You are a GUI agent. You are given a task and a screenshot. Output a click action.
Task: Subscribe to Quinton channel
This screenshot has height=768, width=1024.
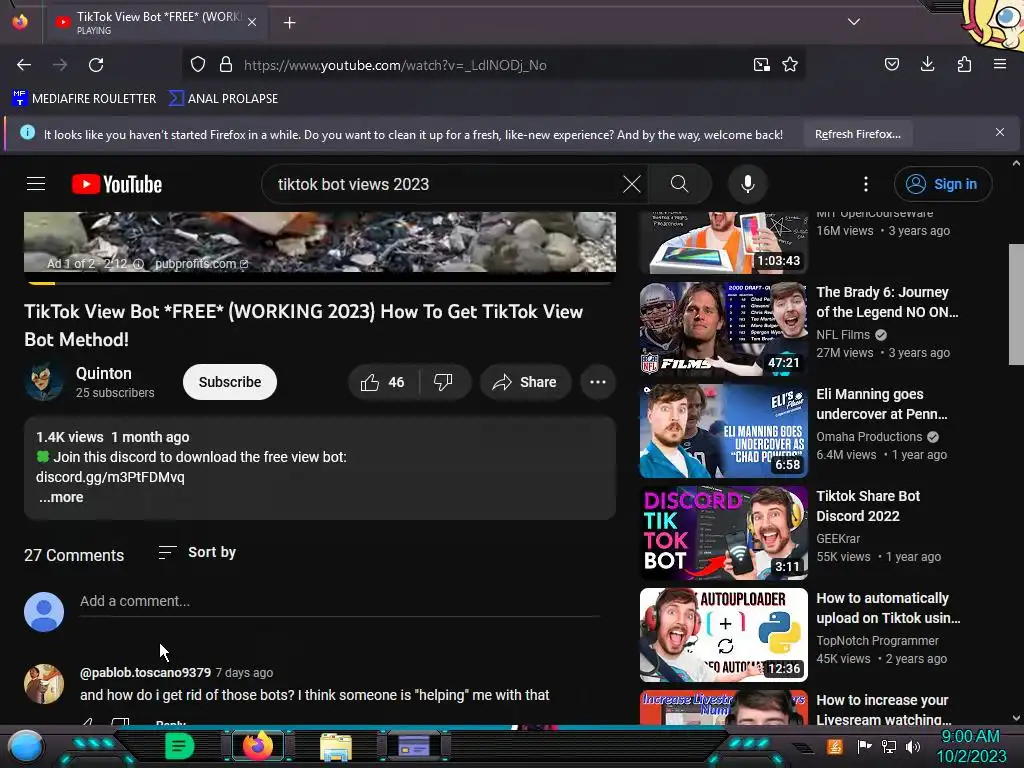pos(230,382)
